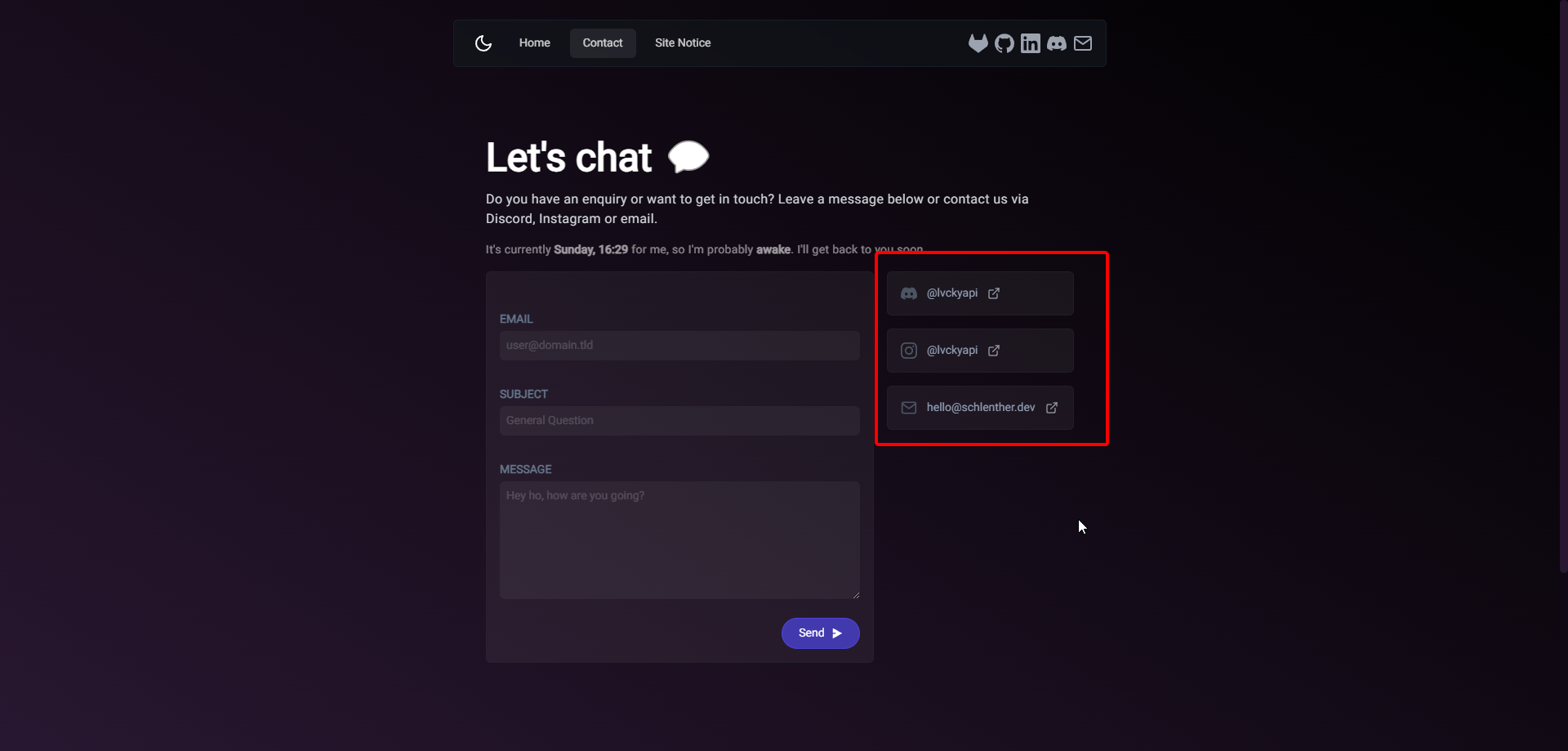
Task: Click the Discord logo in the first contact card
Action: click(909, 293)
